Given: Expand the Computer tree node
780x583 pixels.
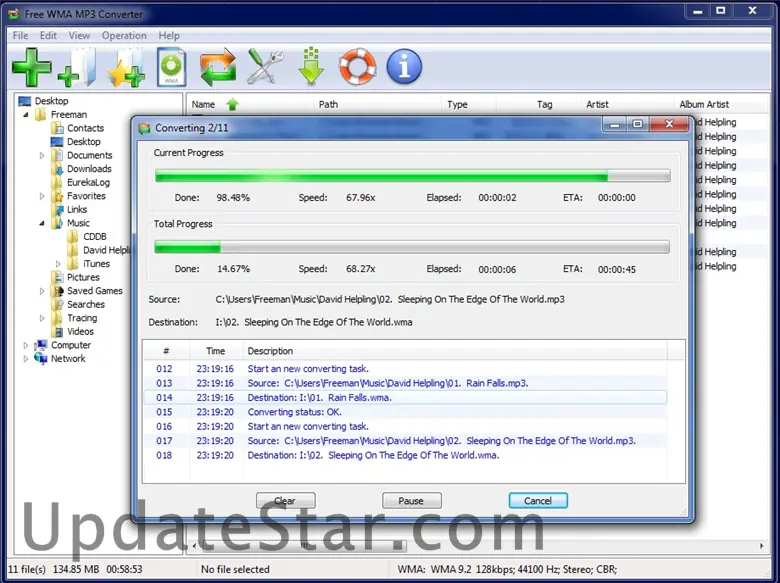Looking at the screenshot, I should coord(25,345).
